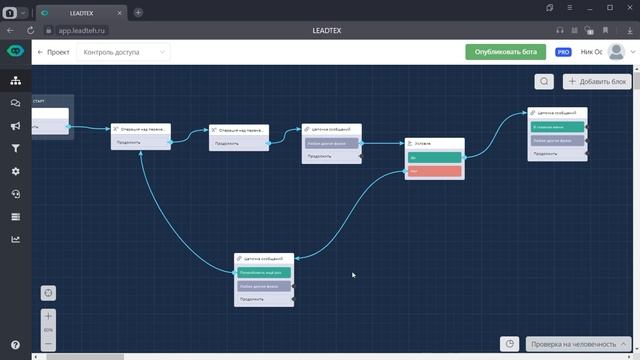The width and height of the screenshot is (640, 360).
Task: Select the Условие condition block header
Action: [434, 143]
